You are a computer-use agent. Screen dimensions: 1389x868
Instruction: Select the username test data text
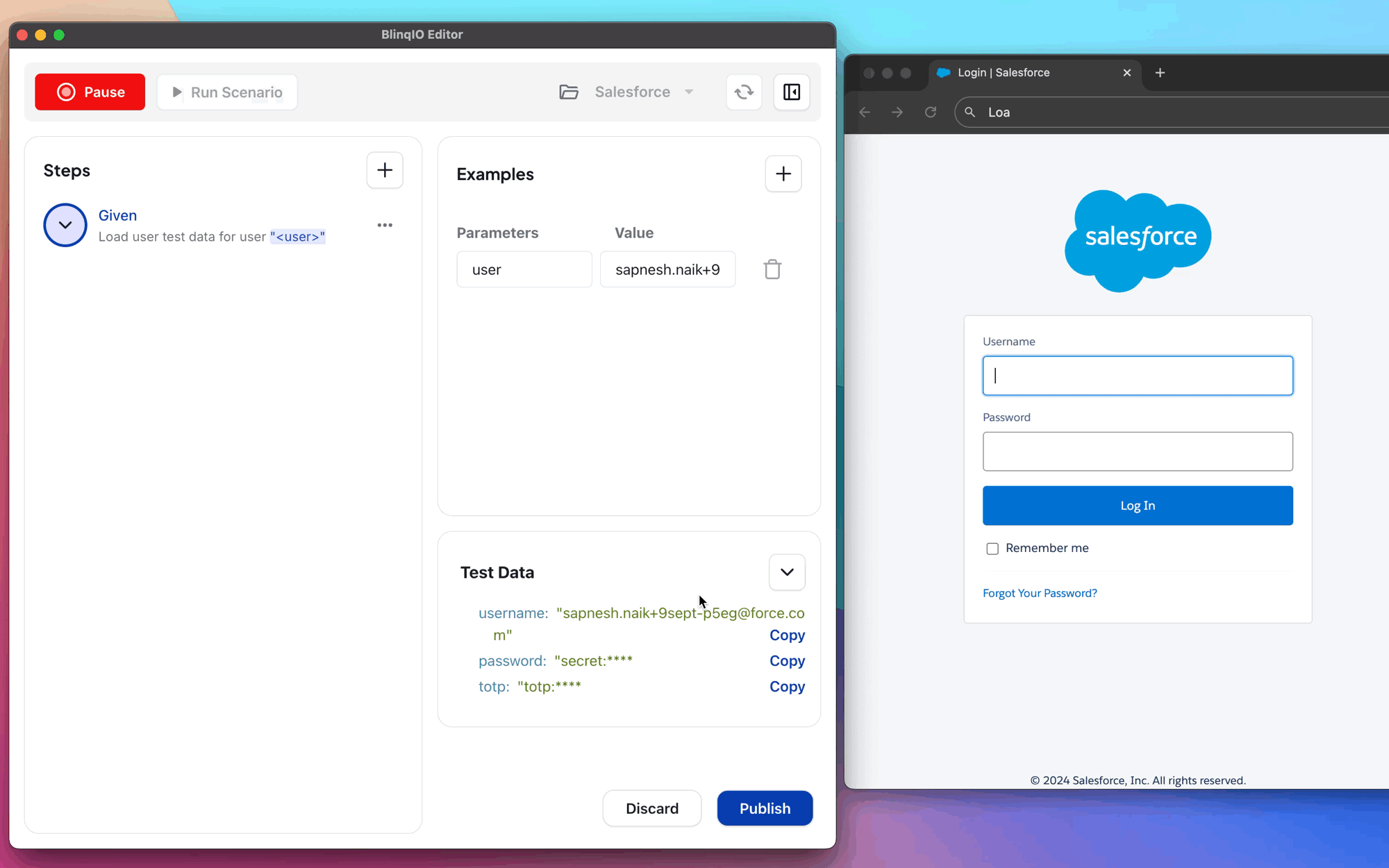tap(649, 624)
